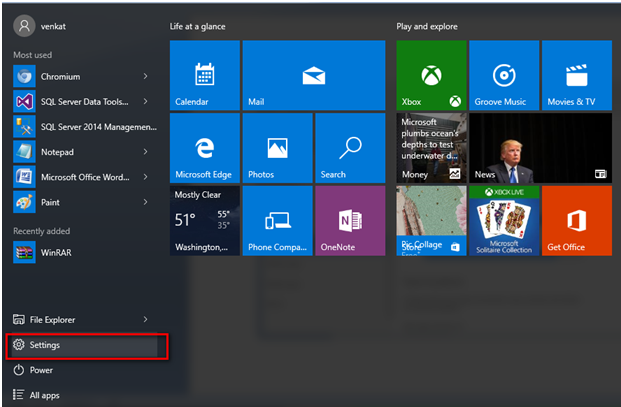Open the Groove Music tile

[x=504, y=75]
